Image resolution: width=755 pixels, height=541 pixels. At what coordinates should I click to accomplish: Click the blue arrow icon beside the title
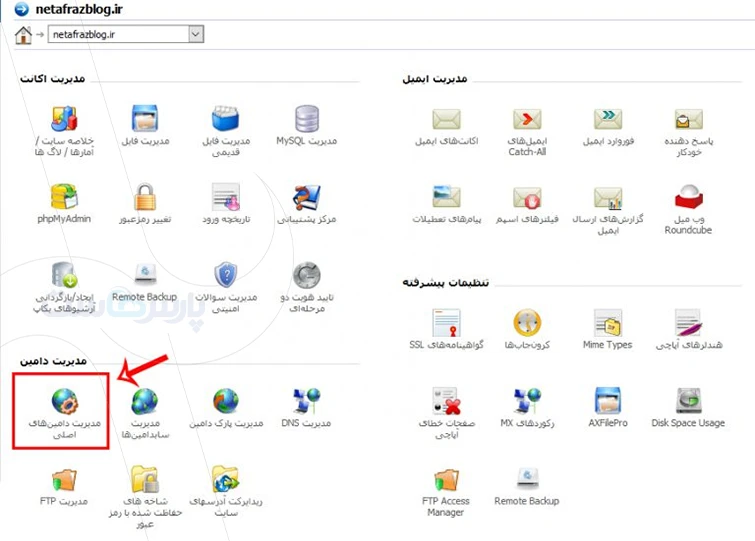coord(21,9)
